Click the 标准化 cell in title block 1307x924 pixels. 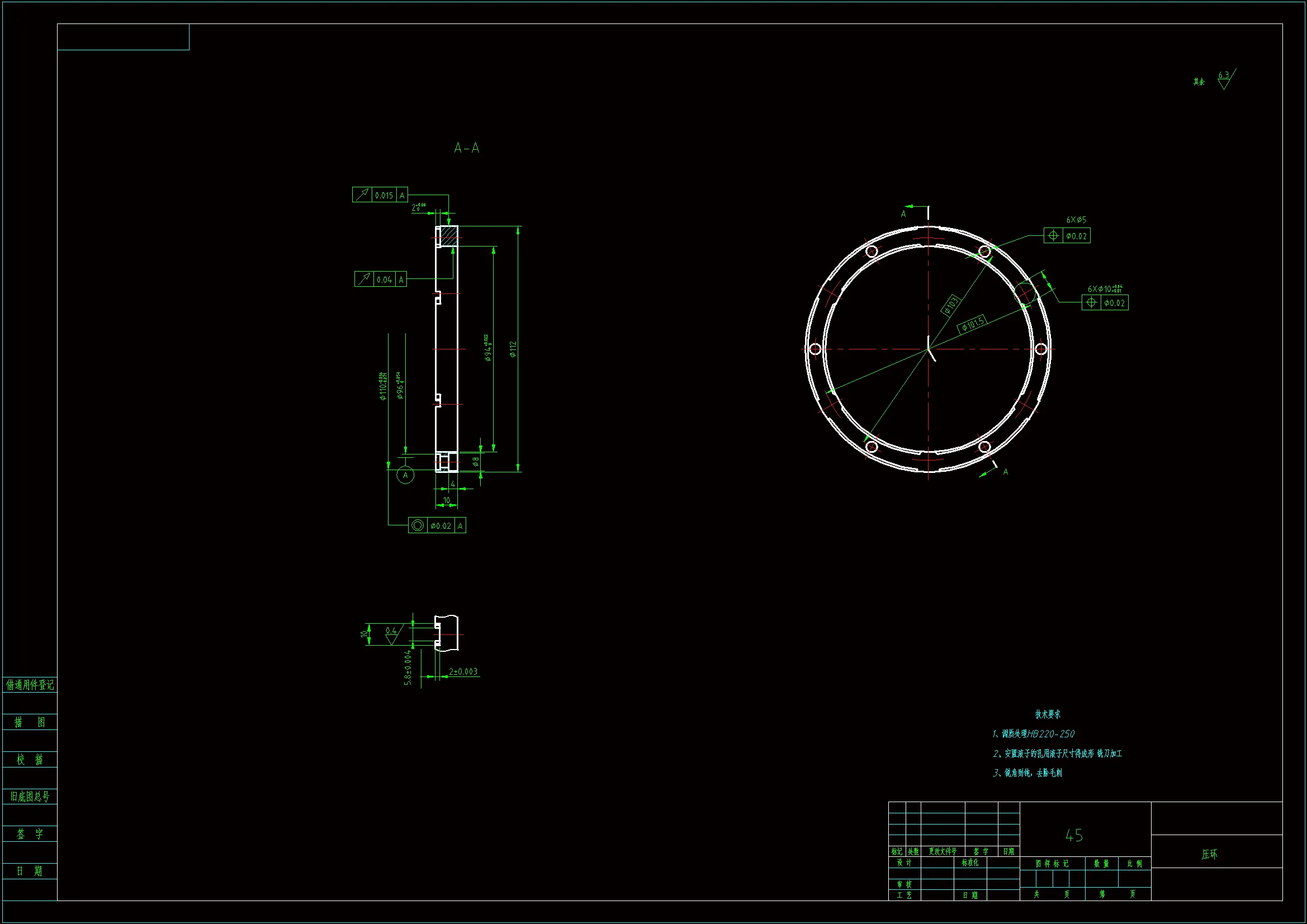click(970, 863)
